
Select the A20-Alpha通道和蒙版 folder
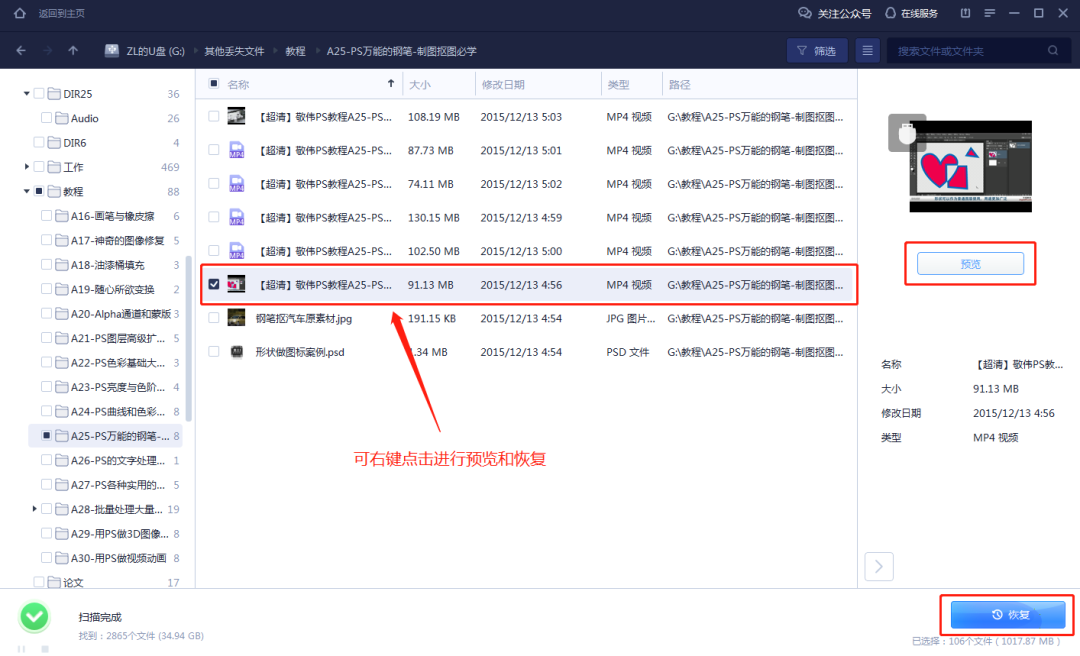(121, 314)
